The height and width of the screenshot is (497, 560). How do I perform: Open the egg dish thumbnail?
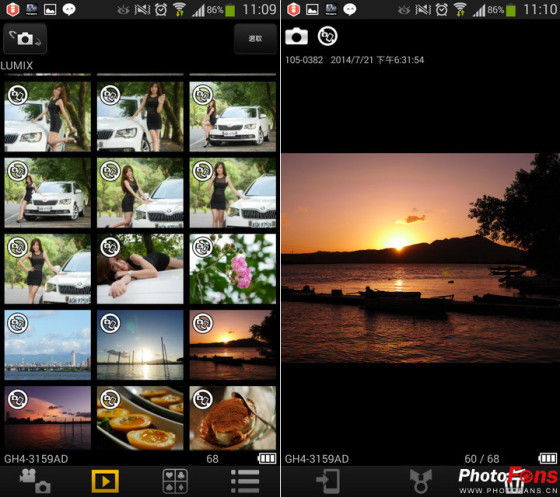tap(140, 418)
